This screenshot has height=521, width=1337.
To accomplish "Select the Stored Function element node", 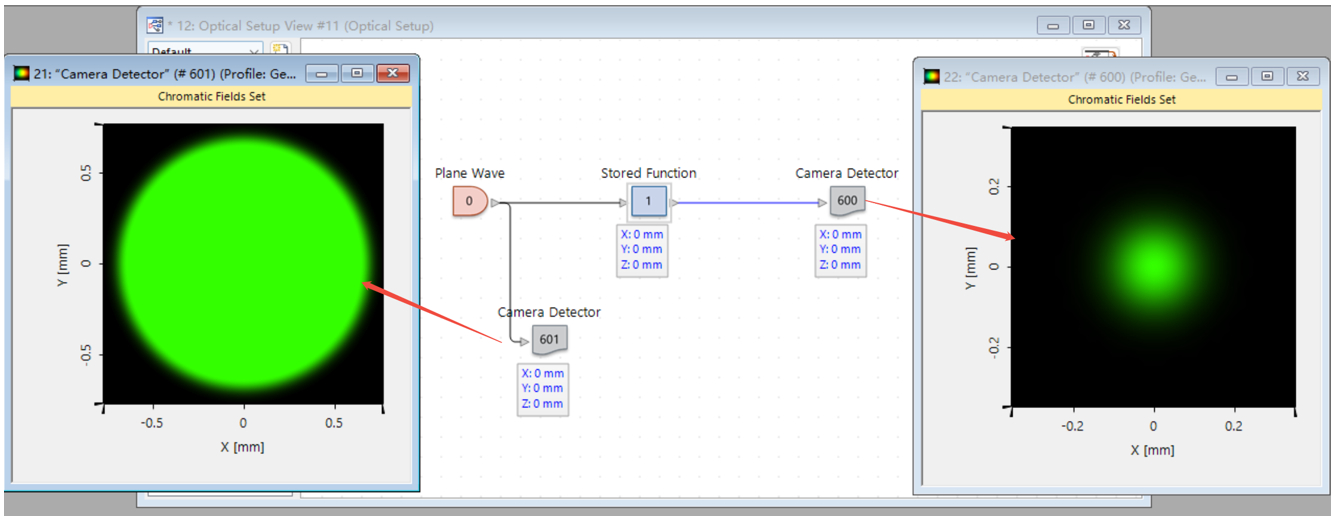I will [648, 201].
